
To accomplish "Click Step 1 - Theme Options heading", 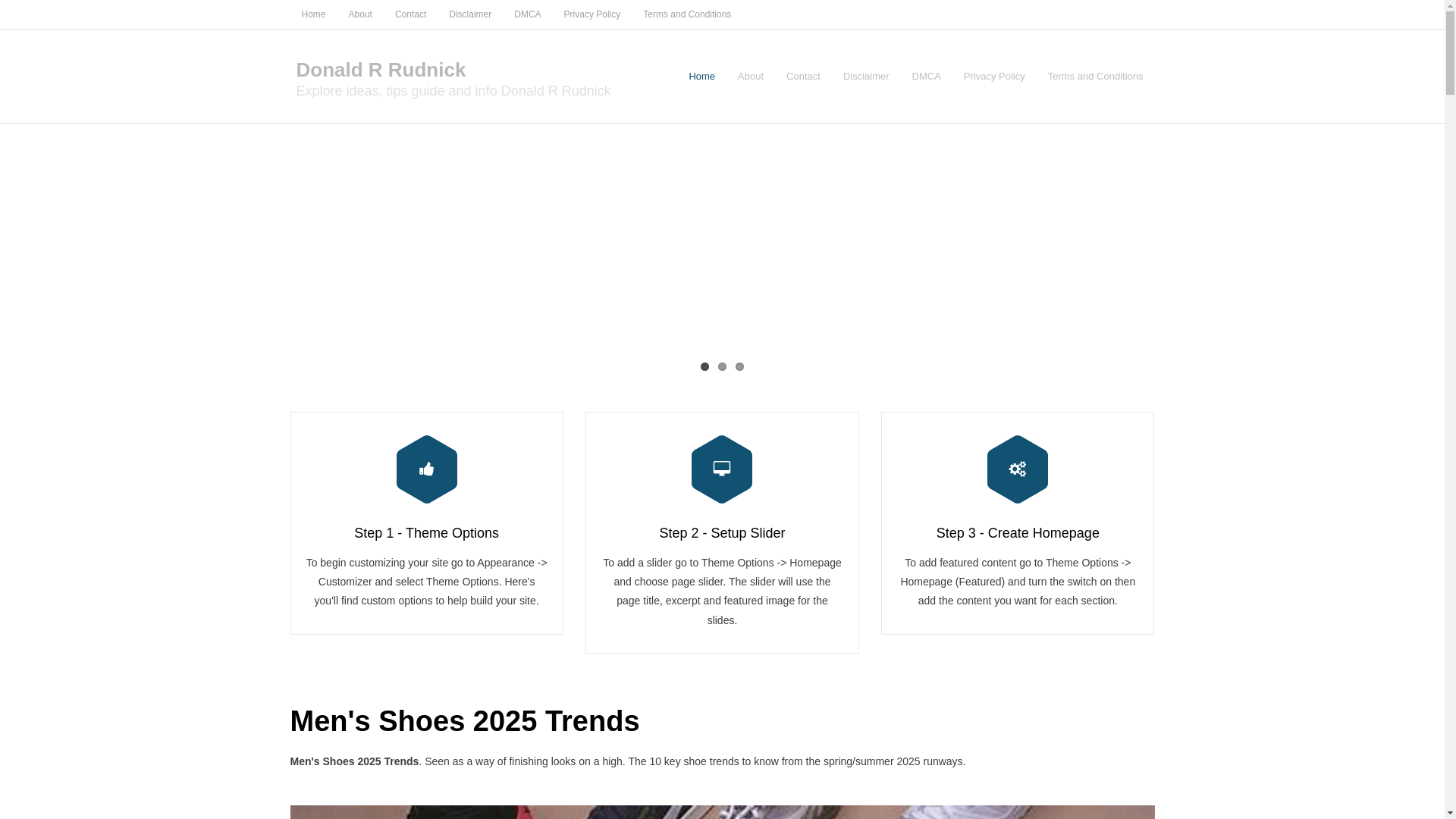I will (426, 533).
